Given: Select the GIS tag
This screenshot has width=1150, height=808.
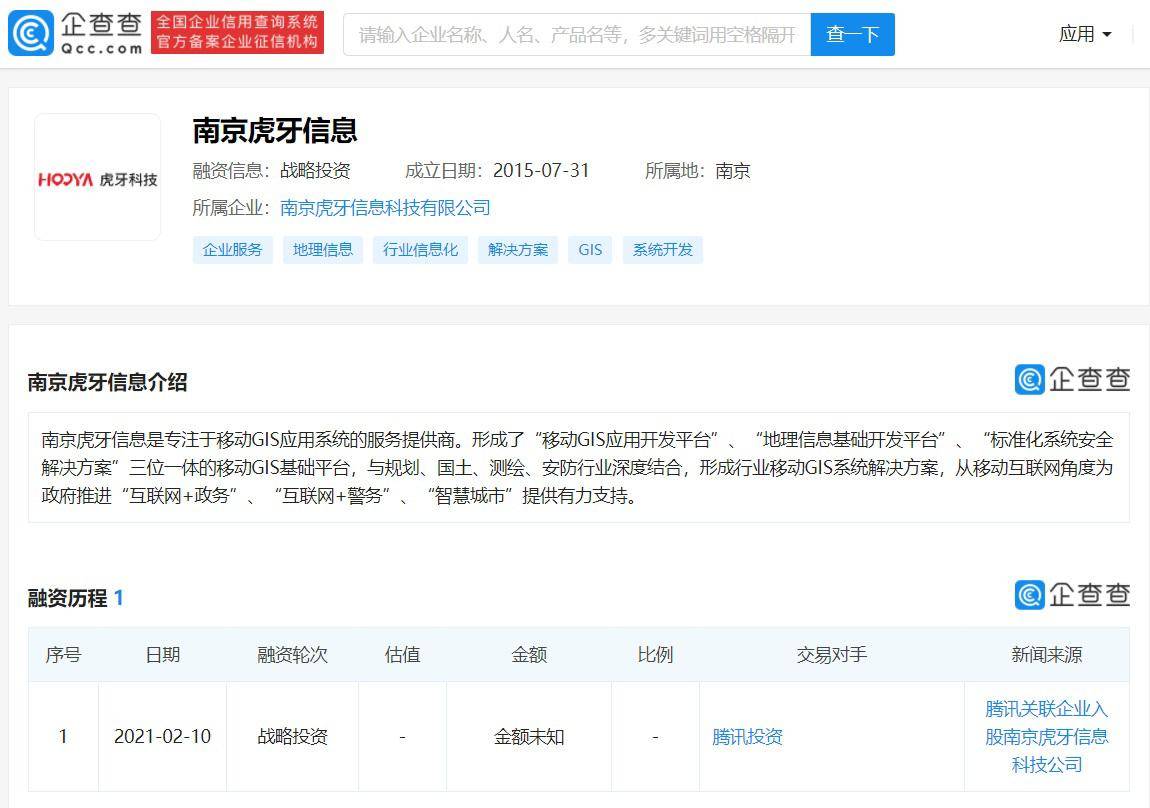Looking at the screenshot, I should pos(589,249).
